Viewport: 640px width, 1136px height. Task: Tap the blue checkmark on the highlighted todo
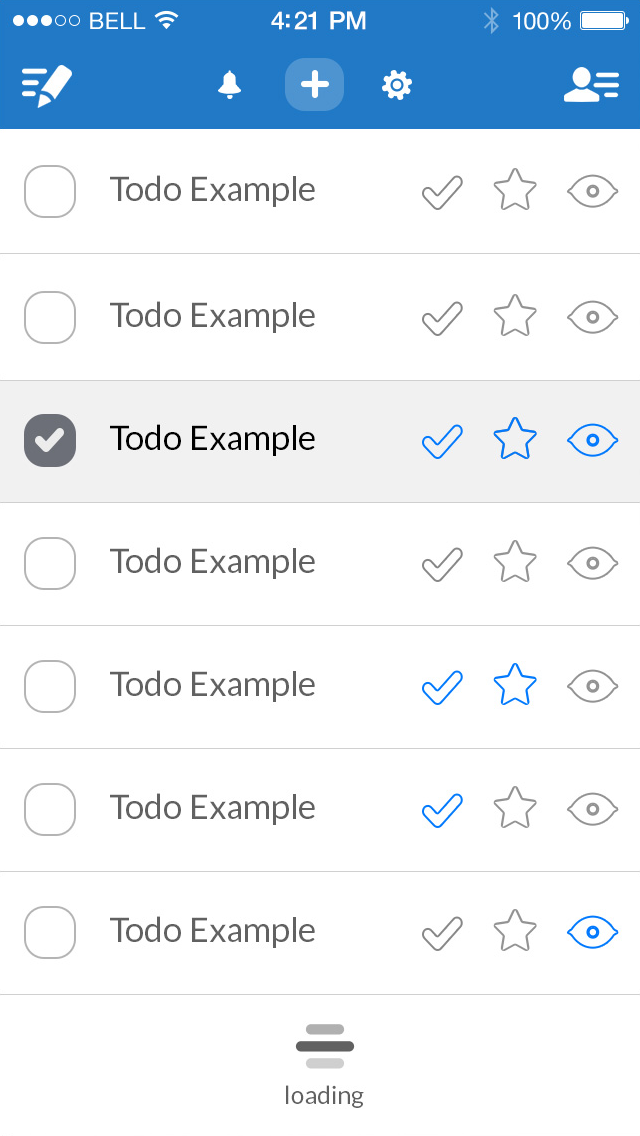pos(441,439)
